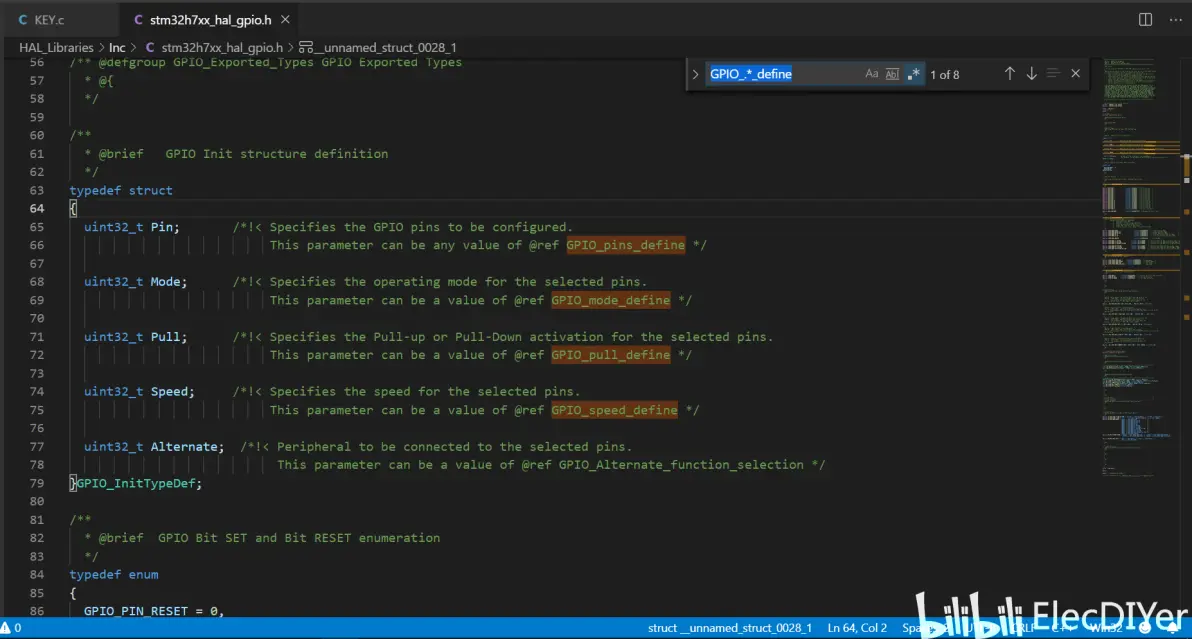Click the minimap code overview
This screenshot has width=1192, height=639.
point(1137,250)
